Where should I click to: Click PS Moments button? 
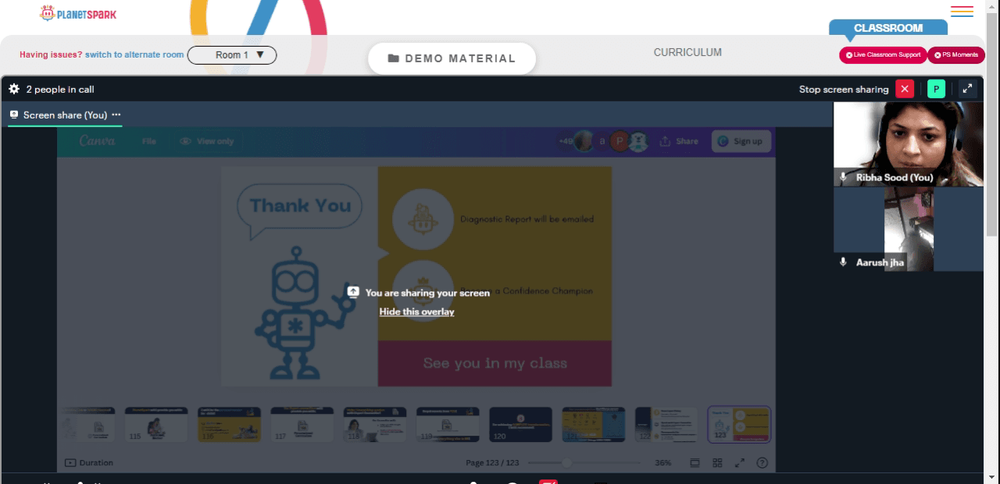tap(956, 55)
